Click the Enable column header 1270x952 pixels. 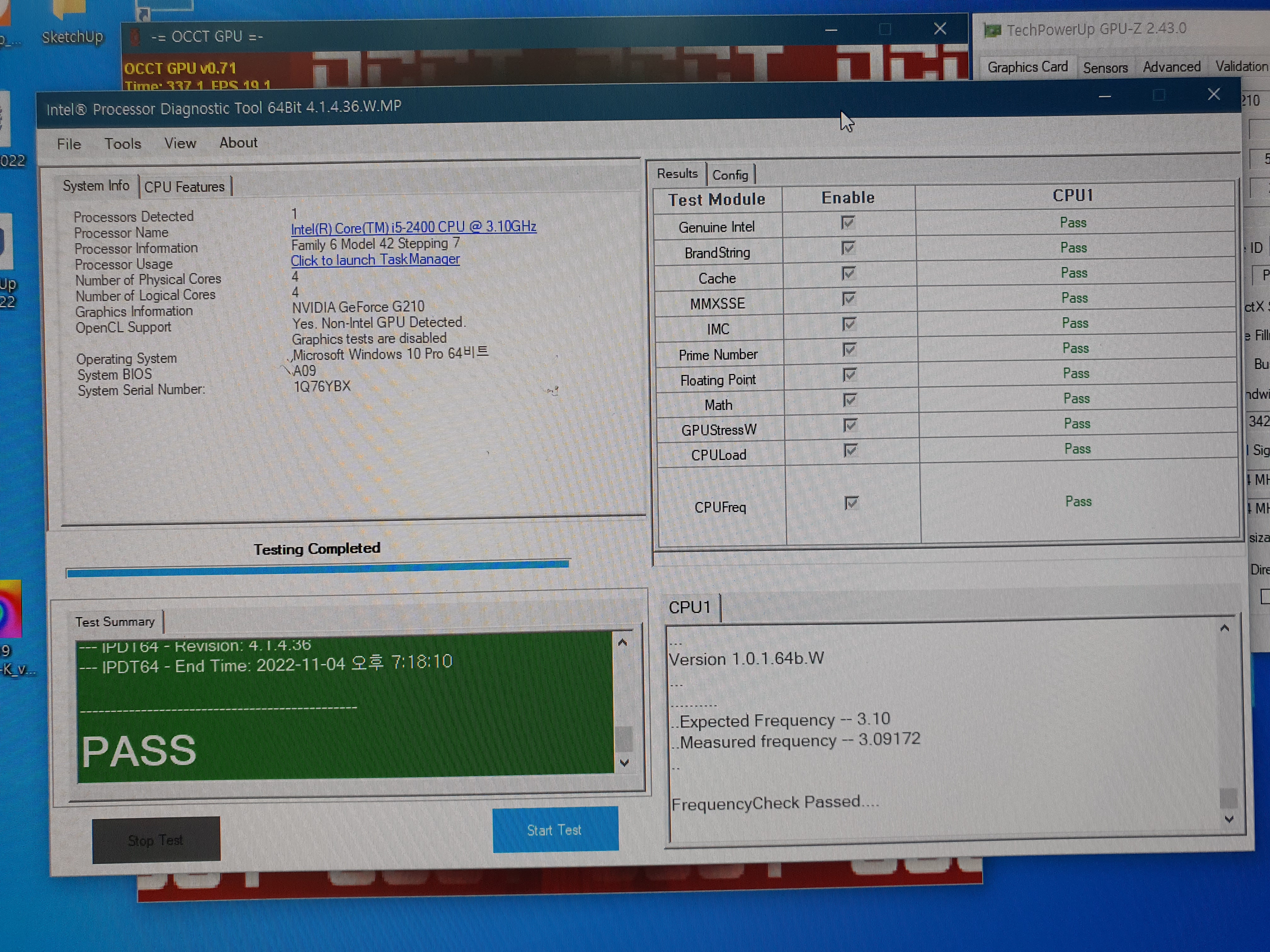pos(848,198)
